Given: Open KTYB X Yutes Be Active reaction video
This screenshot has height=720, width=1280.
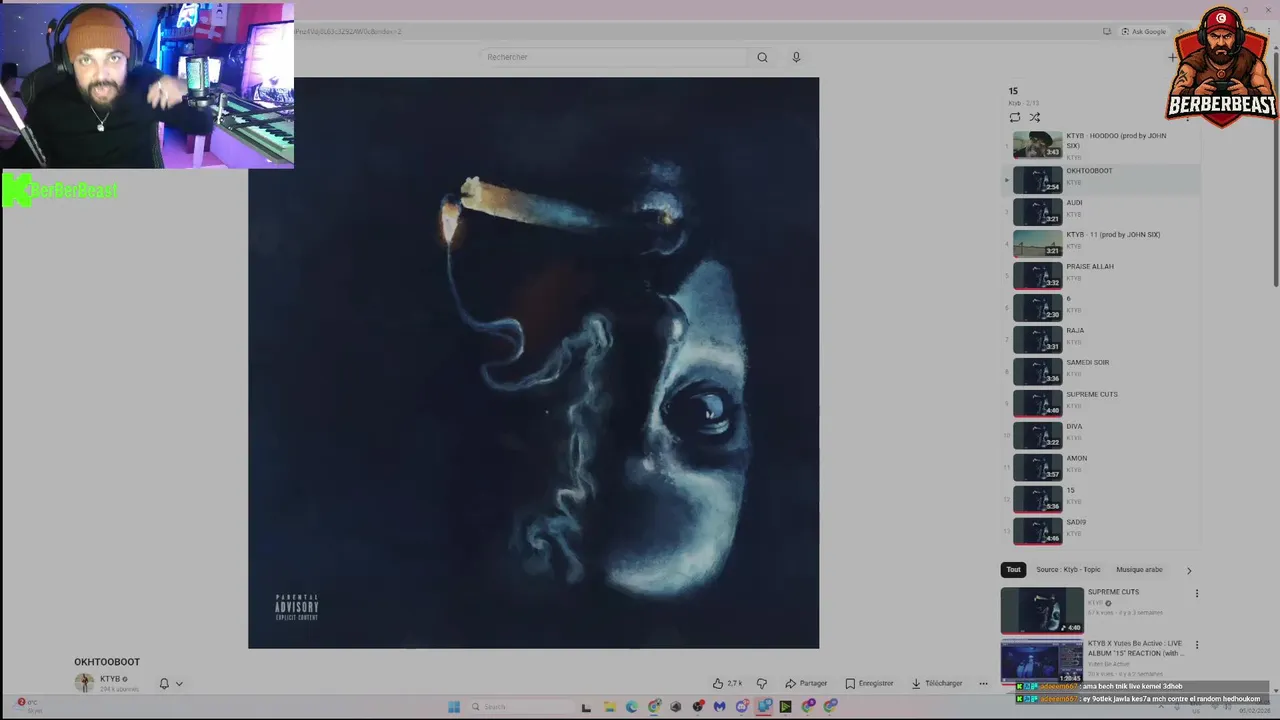Looking at the screenshot, I should [1042, 662].
